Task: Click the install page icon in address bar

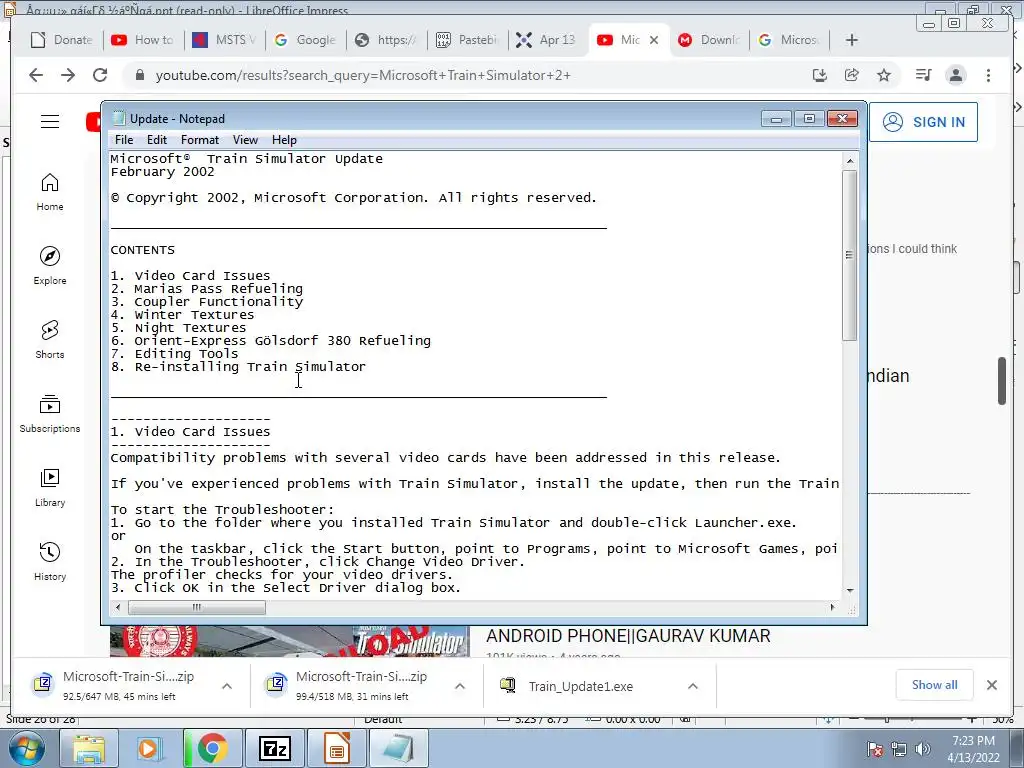Action: point(820,75)
